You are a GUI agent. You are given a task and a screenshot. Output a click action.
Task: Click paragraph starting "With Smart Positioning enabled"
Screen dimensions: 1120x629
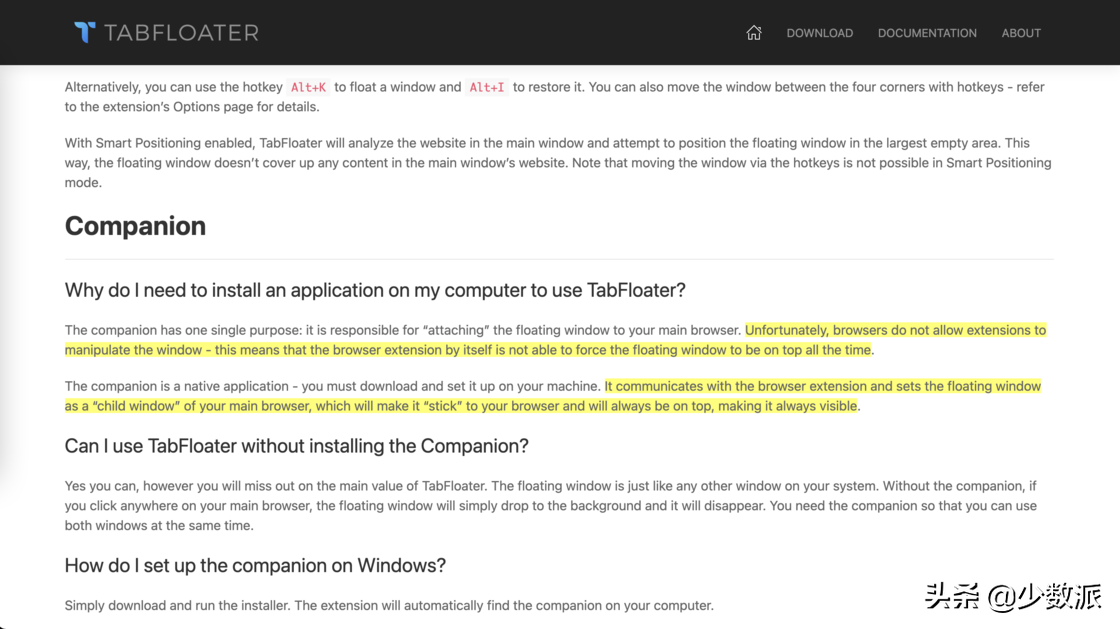pyautogui.click(x=558, y=163)
